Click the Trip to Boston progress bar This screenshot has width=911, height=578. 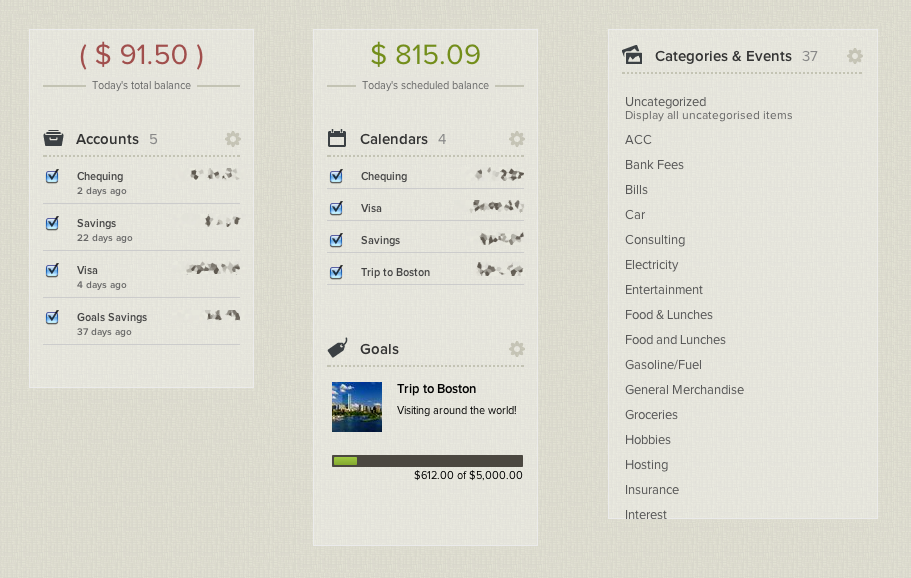pos(426,461)
